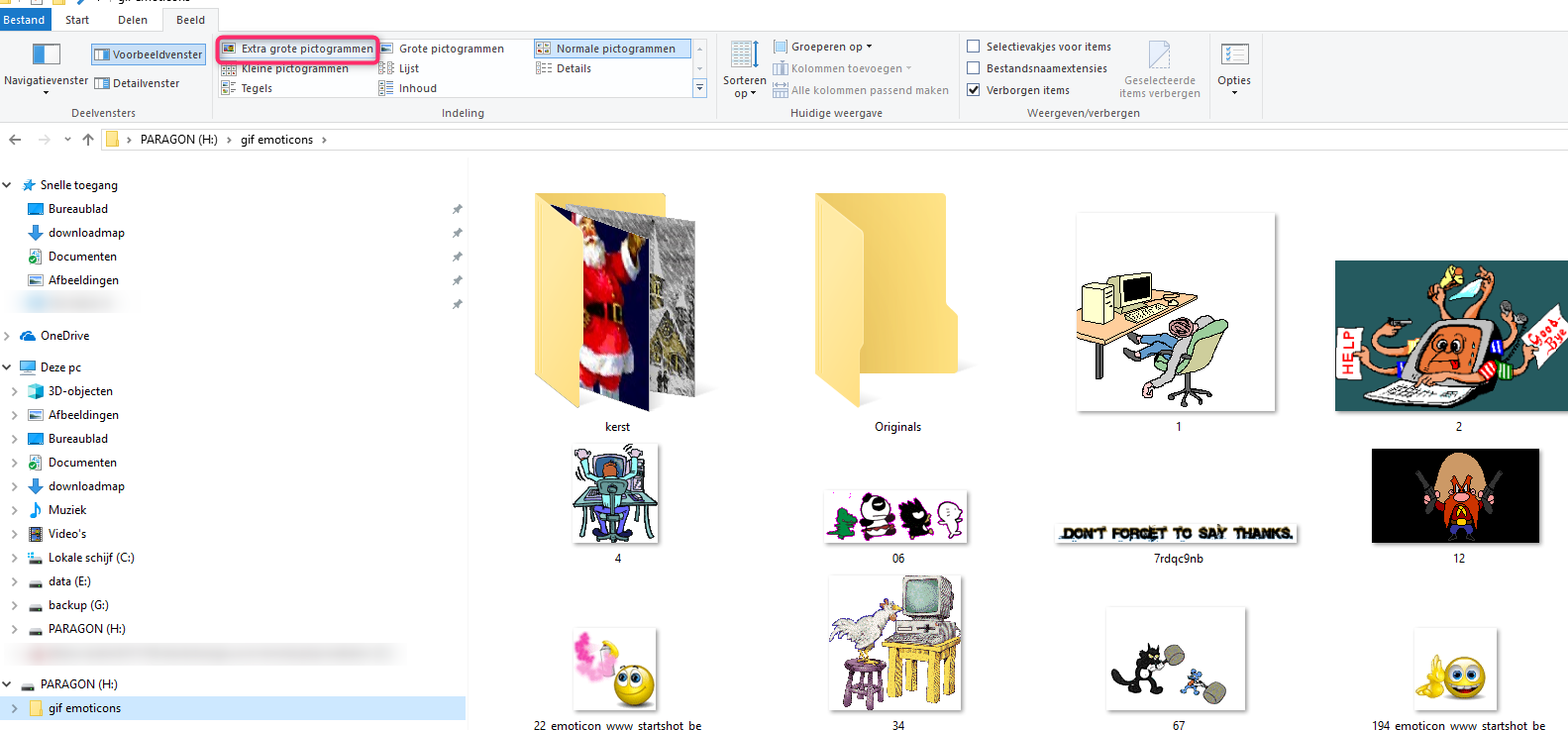1568x730 pixels.
Task: Select Muziek in the navigation tree
Action: [x=67, y=510]
